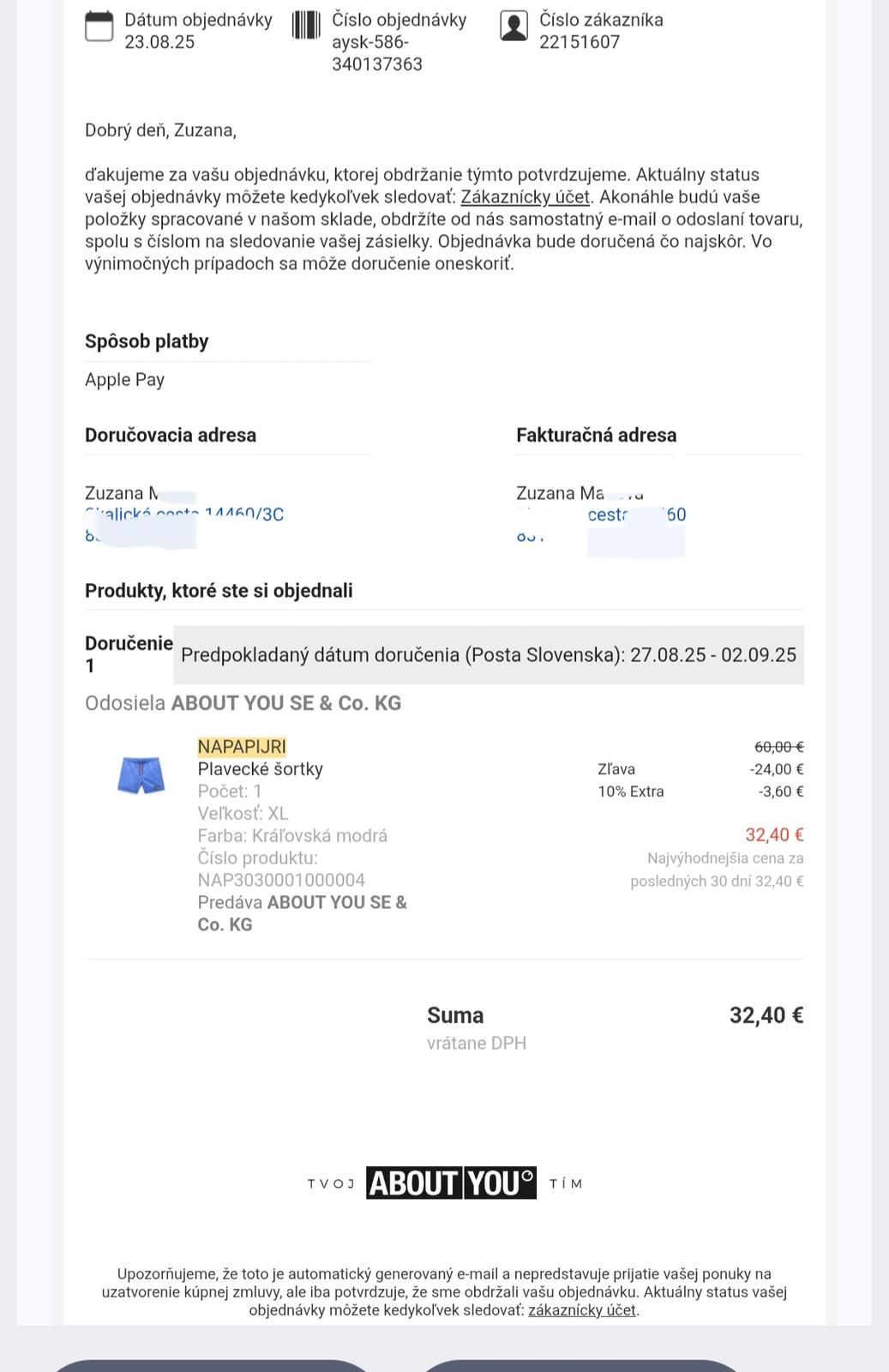The height and width of the screenshot is (1372, 889).
Task: Click the order number aysk-586-340137363
Action: coord(377,53)
